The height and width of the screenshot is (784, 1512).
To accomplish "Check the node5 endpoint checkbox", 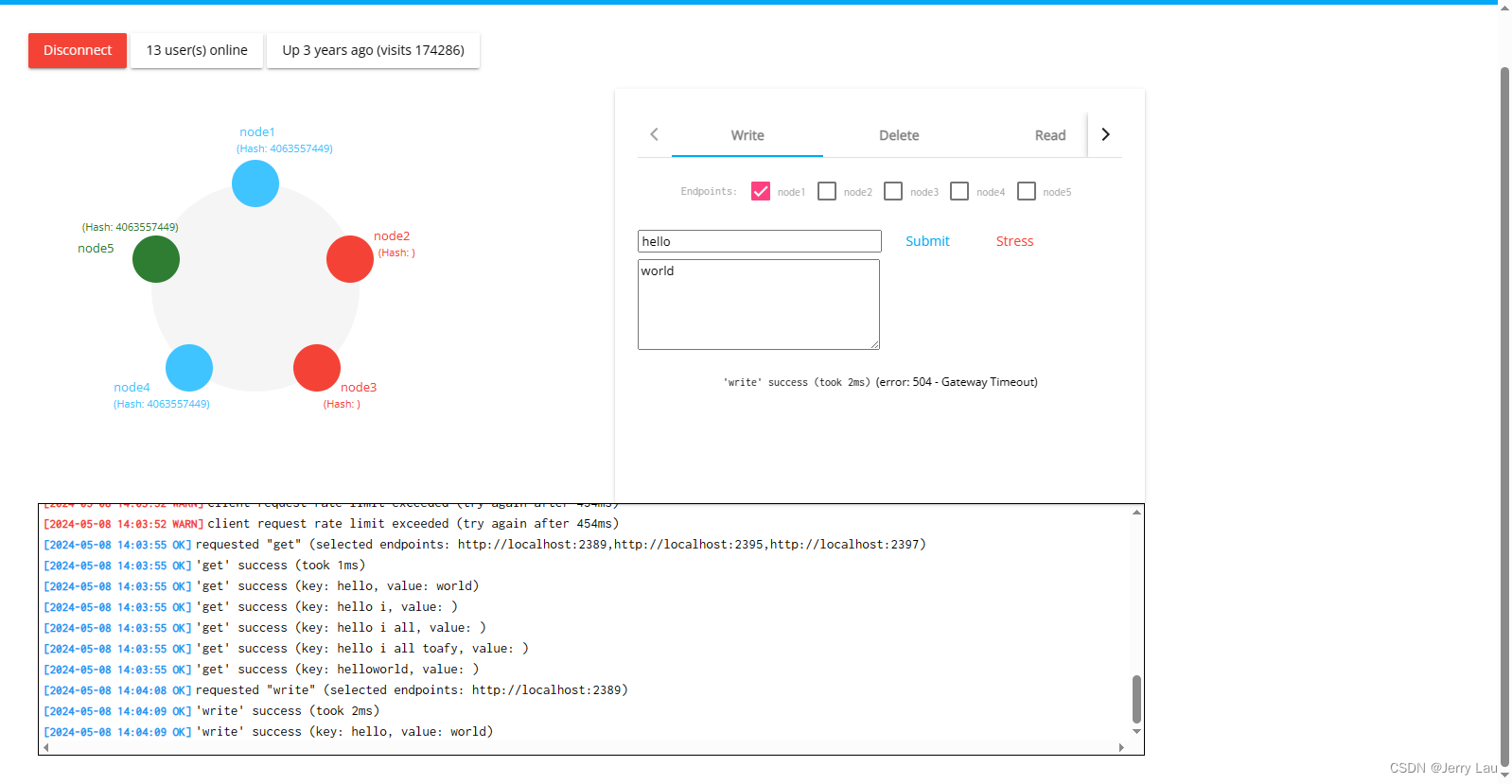I will pos(1027,191).
